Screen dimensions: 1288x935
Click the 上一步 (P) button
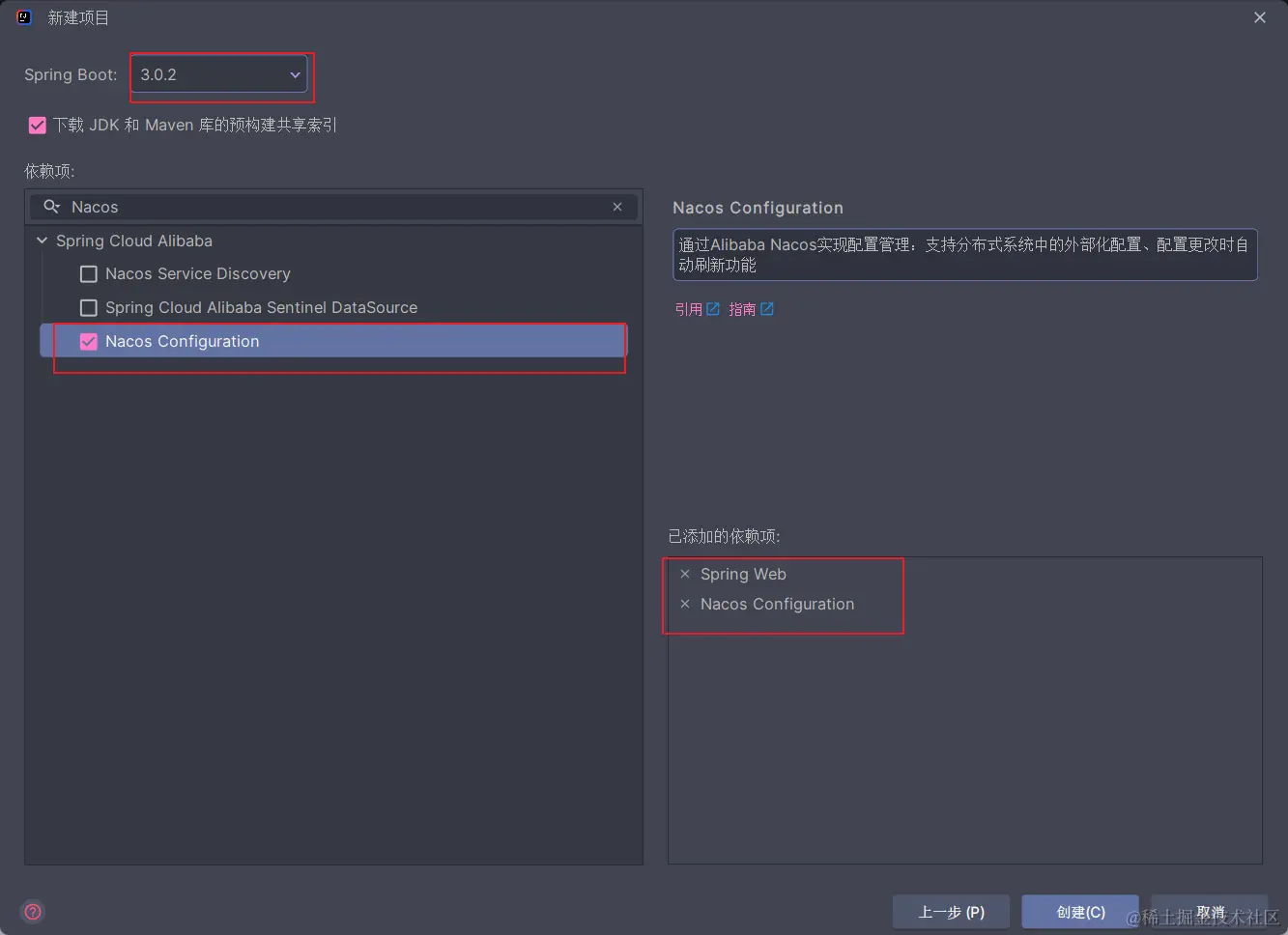(x=951, y=912)
